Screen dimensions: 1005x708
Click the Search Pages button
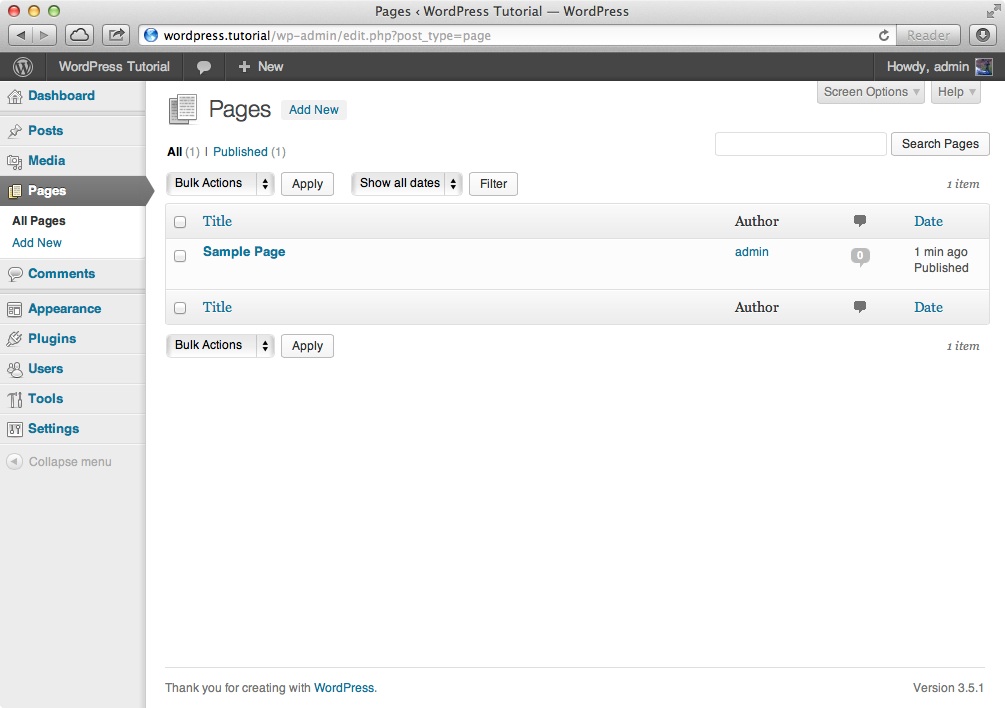(940, 144)
